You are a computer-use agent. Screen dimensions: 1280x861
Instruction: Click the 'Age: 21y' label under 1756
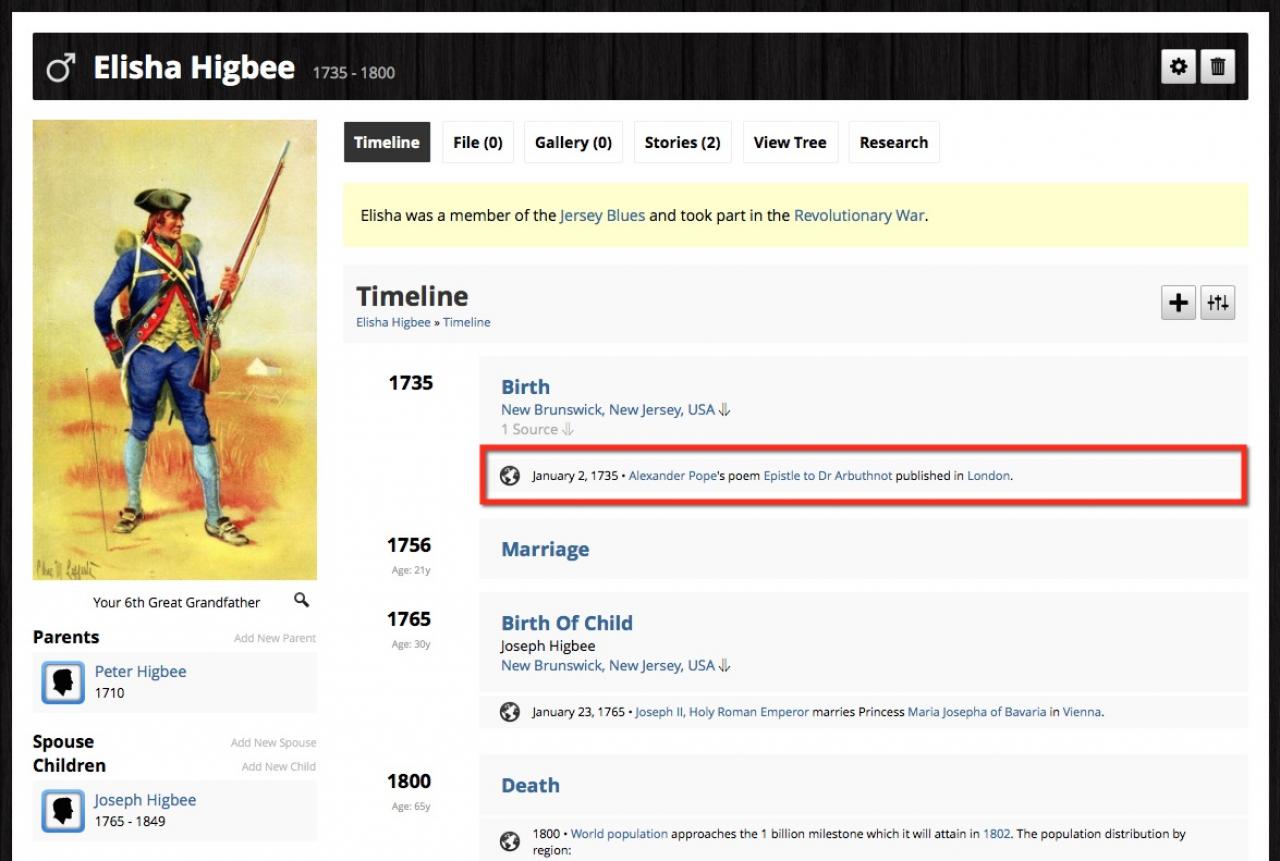coord(411,570)
